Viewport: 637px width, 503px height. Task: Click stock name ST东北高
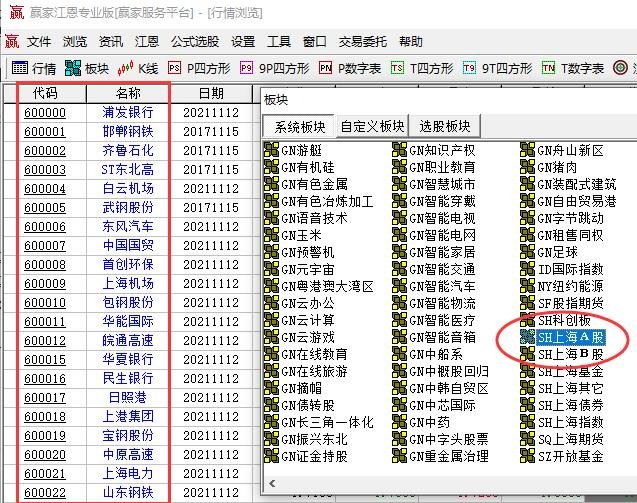pyautogui.click(x=128, y=169)
